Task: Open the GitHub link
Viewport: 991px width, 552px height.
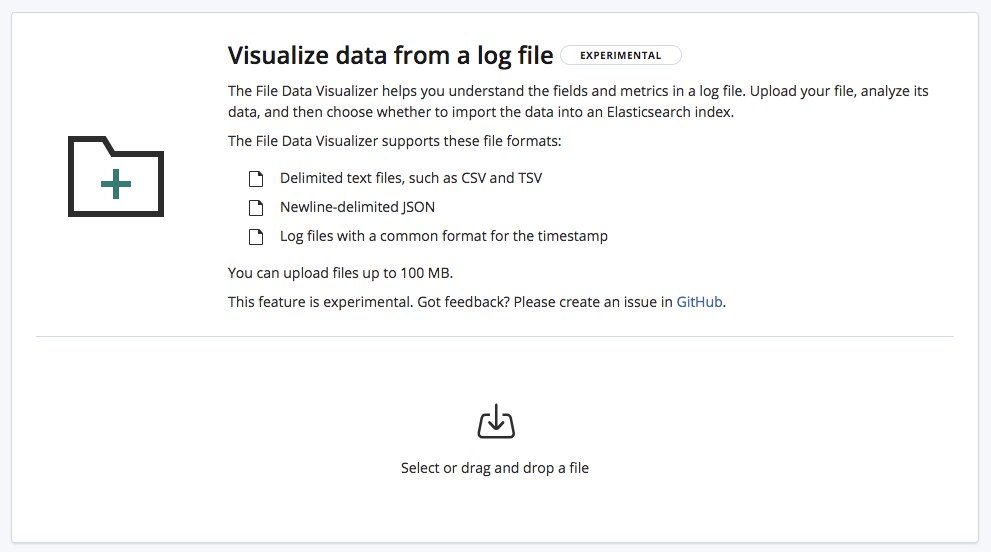Action: 699,302
